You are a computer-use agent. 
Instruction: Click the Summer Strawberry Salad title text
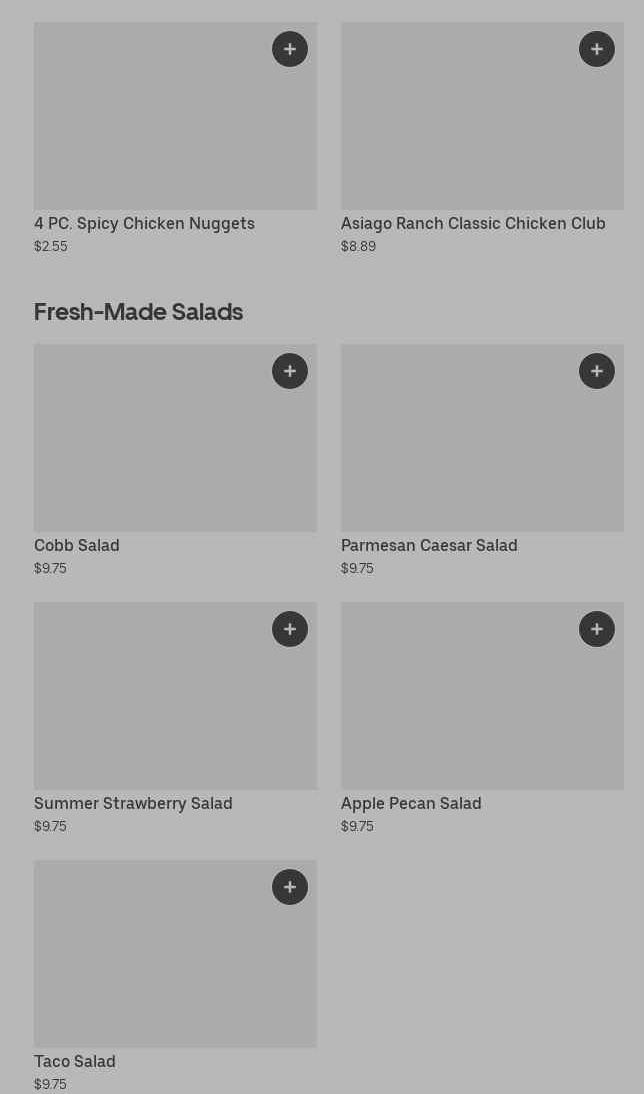tap(133, 804)
